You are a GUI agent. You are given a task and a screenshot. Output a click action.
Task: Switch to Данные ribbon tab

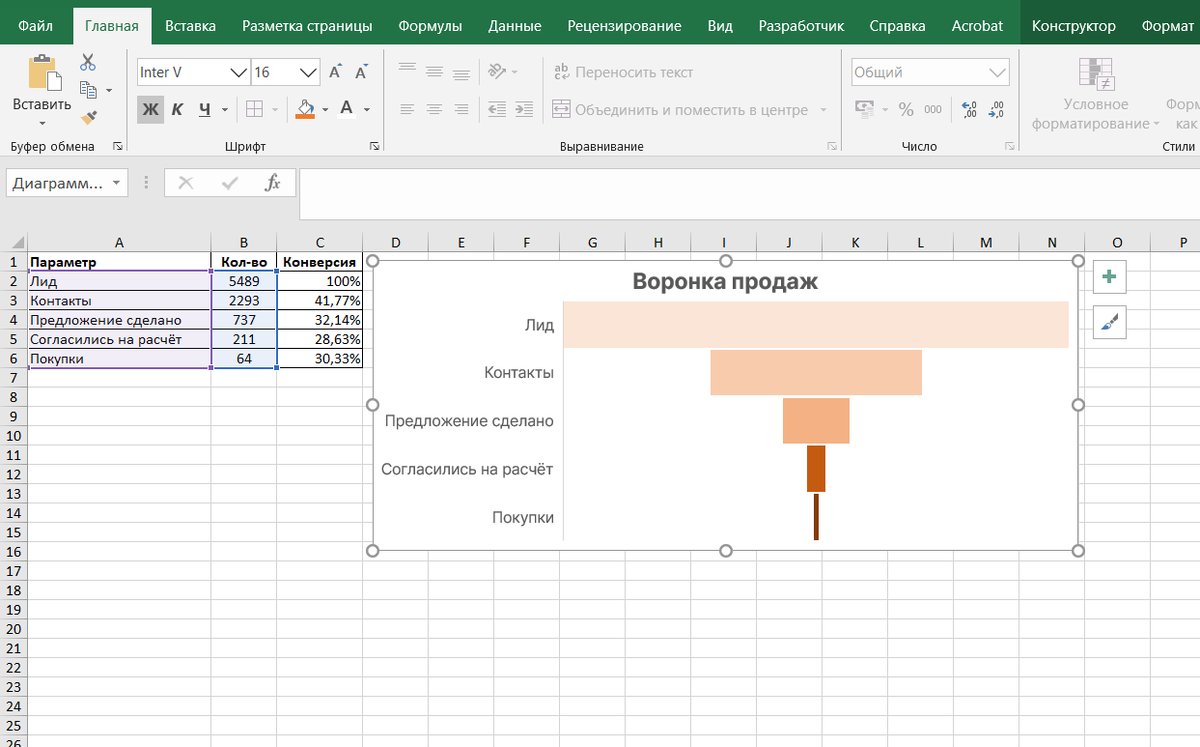(515, 26)
